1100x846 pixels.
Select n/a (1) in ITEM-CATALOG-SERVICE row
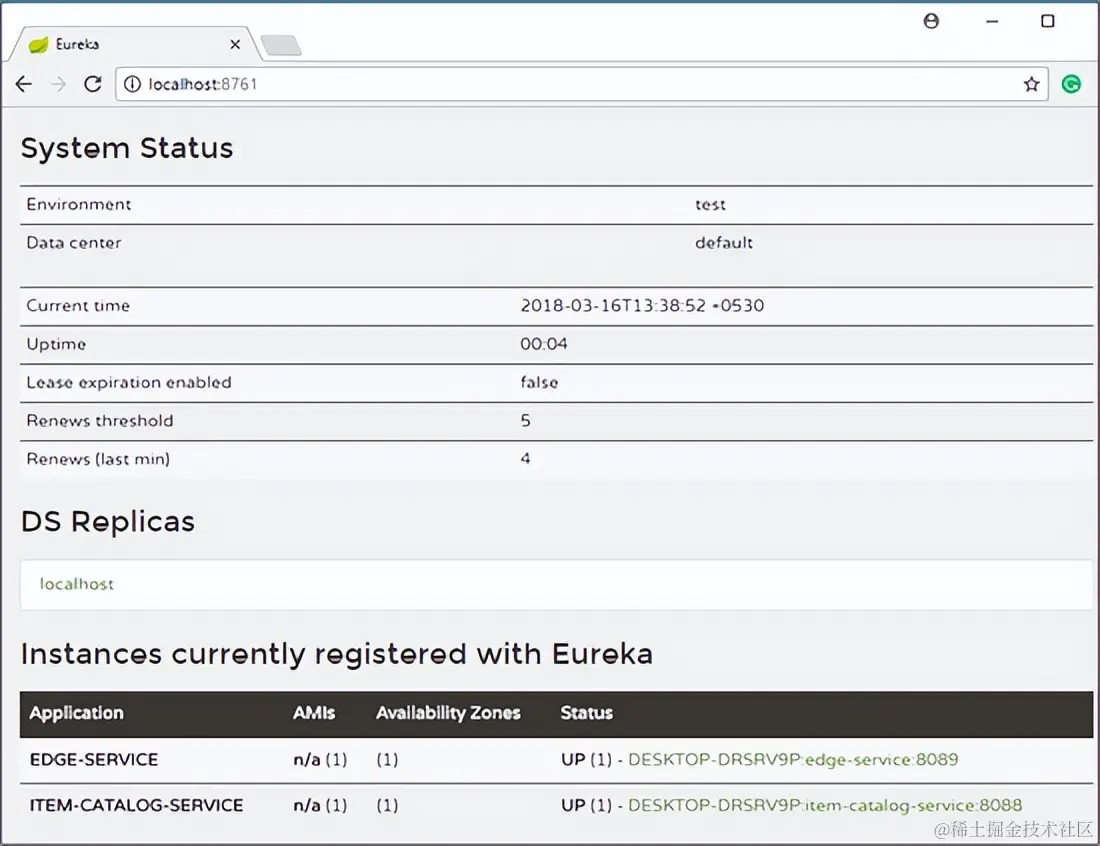pyautogui.click(x=320, y=805)
